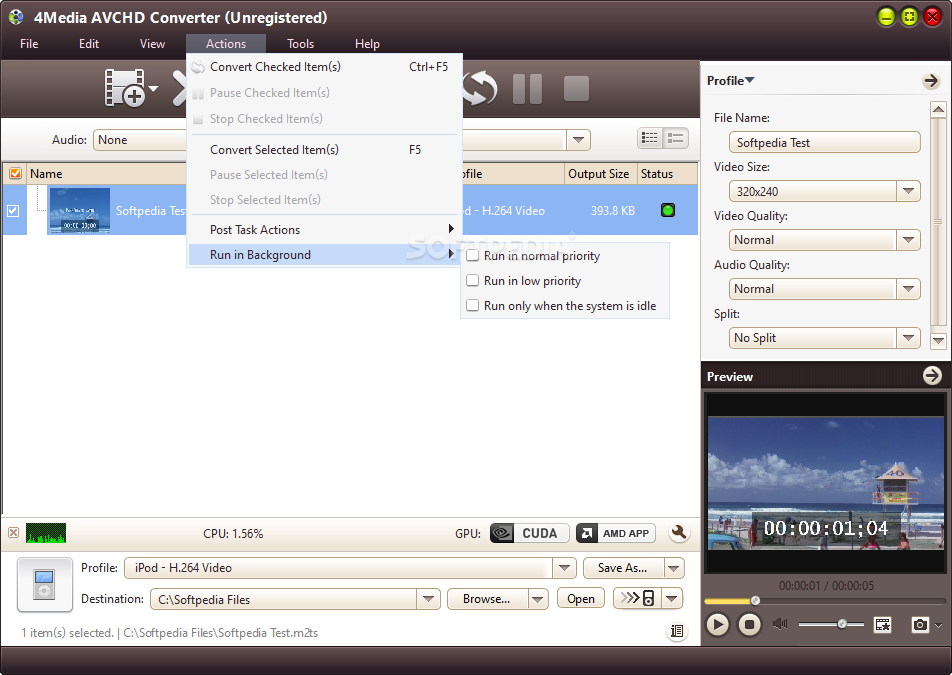Viewport: 952px width, 675px height.
Task: Select Convert Selected Item(s)
Action: pos(324,149)
